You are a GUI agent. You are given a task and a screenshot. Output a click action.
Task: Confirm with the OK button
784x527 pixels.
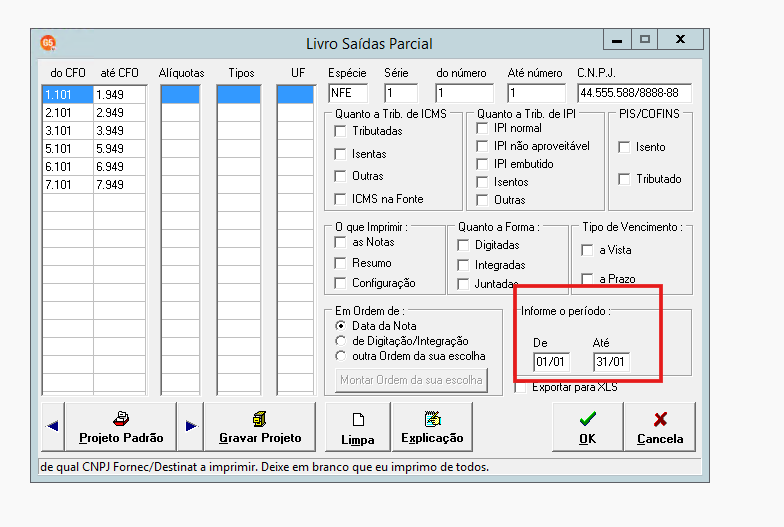(588, 426)
